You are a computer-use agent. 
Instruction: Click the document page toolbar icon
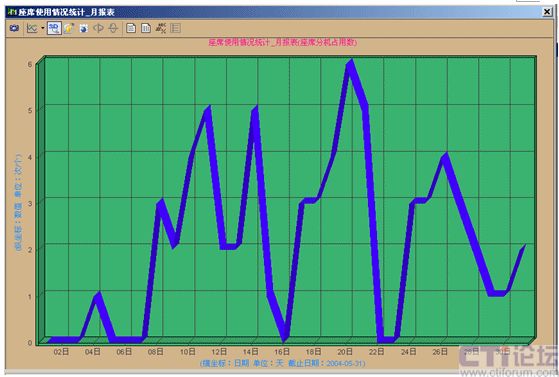(x=131, y=28)
